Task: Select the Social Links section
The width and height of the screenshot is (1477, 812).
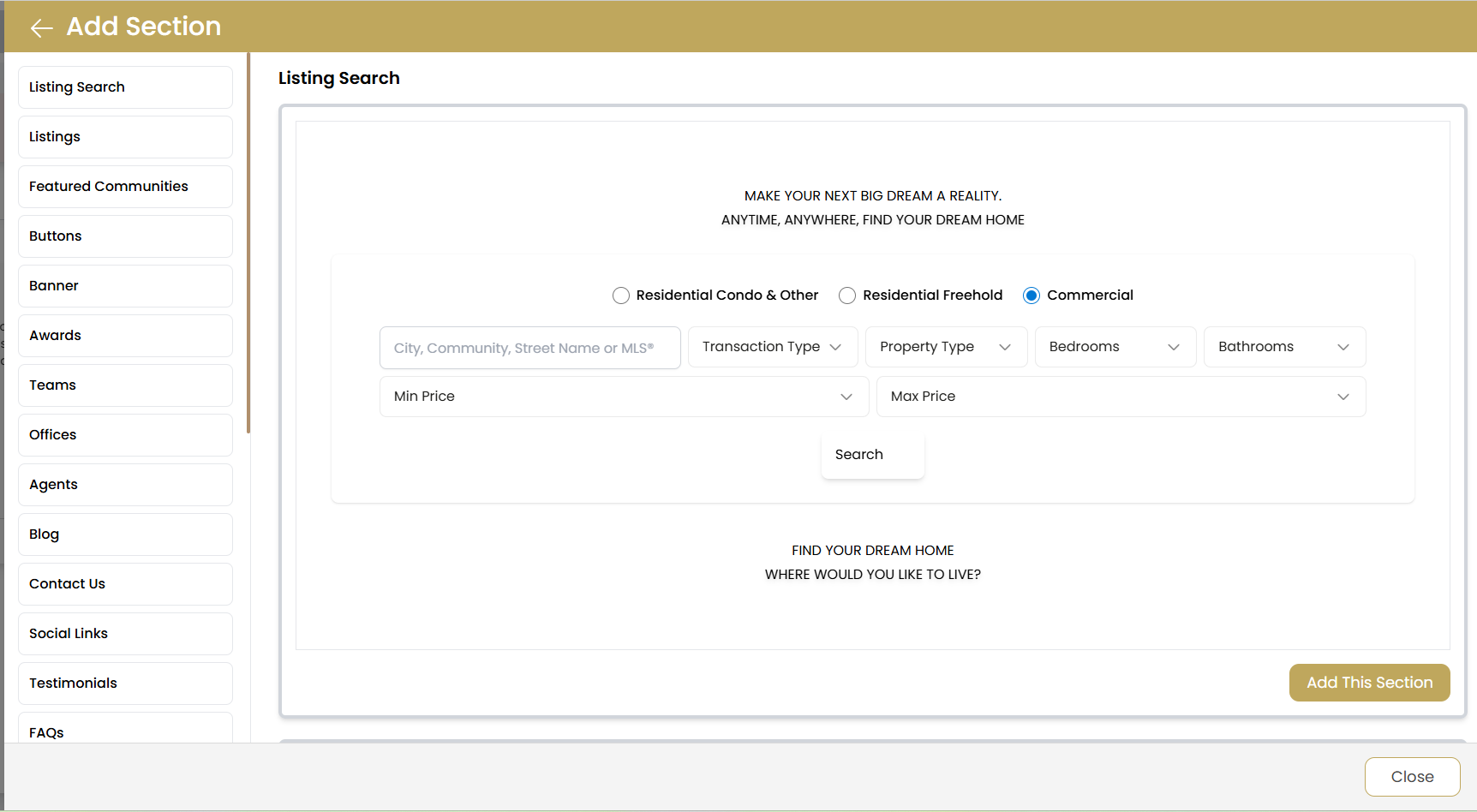Action: click(124, 633)
